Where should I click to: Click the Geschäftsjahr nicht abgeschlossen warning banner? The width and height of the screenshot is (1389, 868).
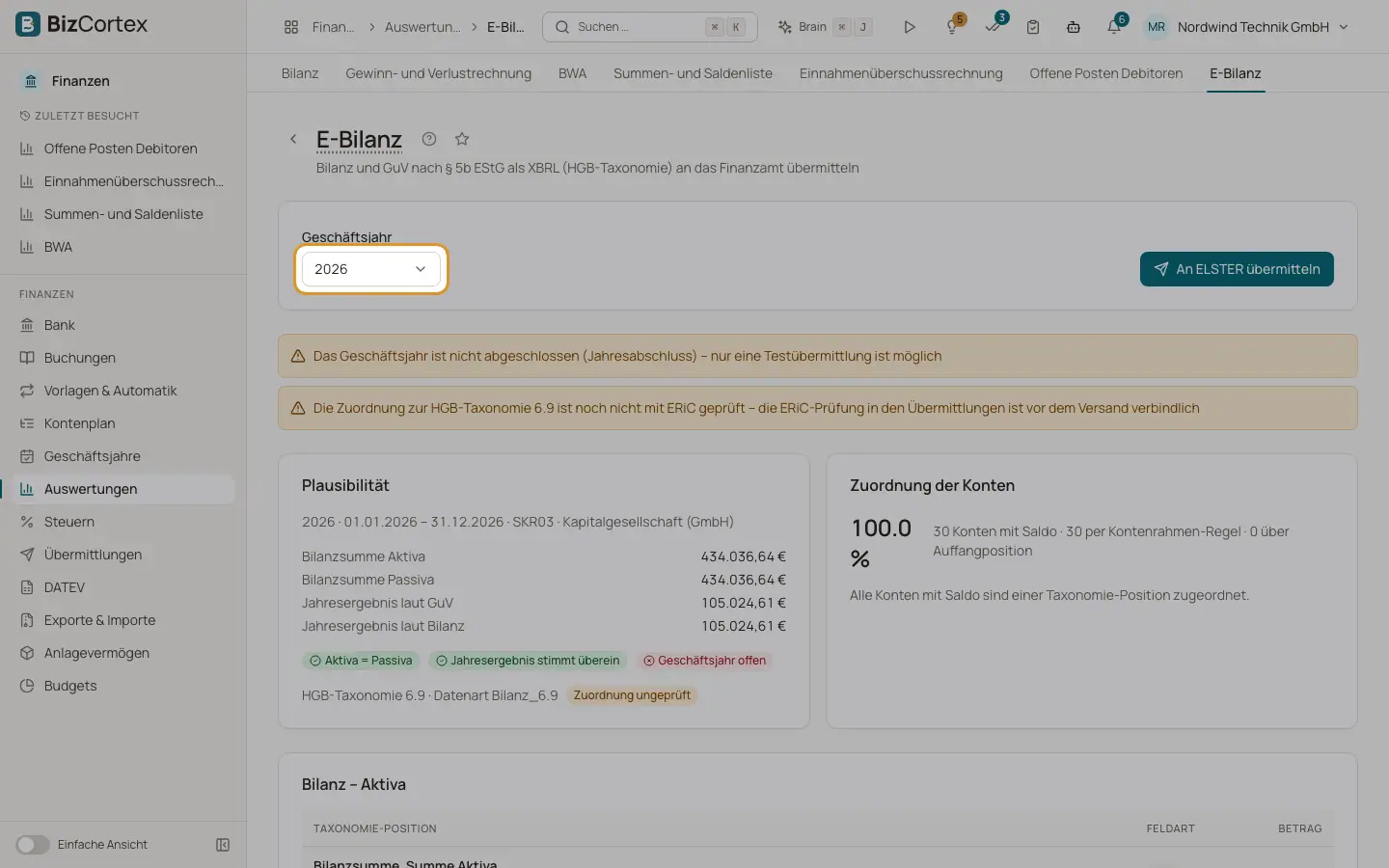point(817,356)
